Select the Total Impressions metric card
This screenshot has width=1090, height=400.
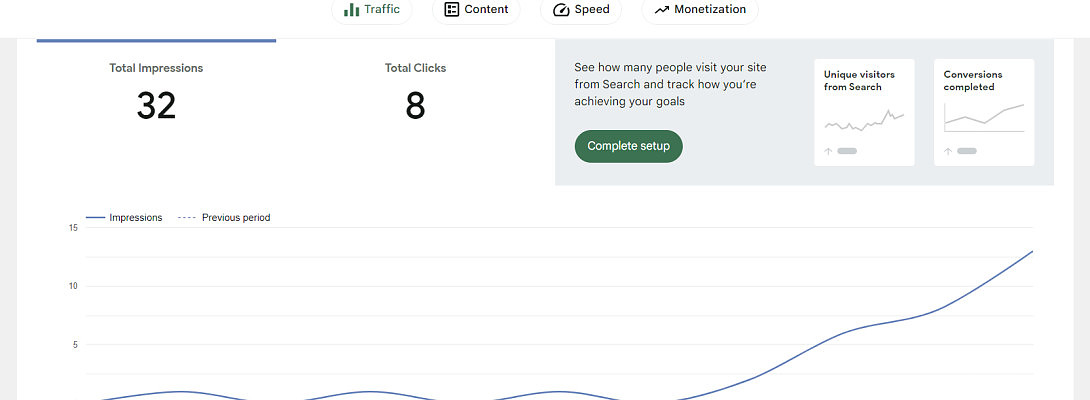(x=156, y=93)
